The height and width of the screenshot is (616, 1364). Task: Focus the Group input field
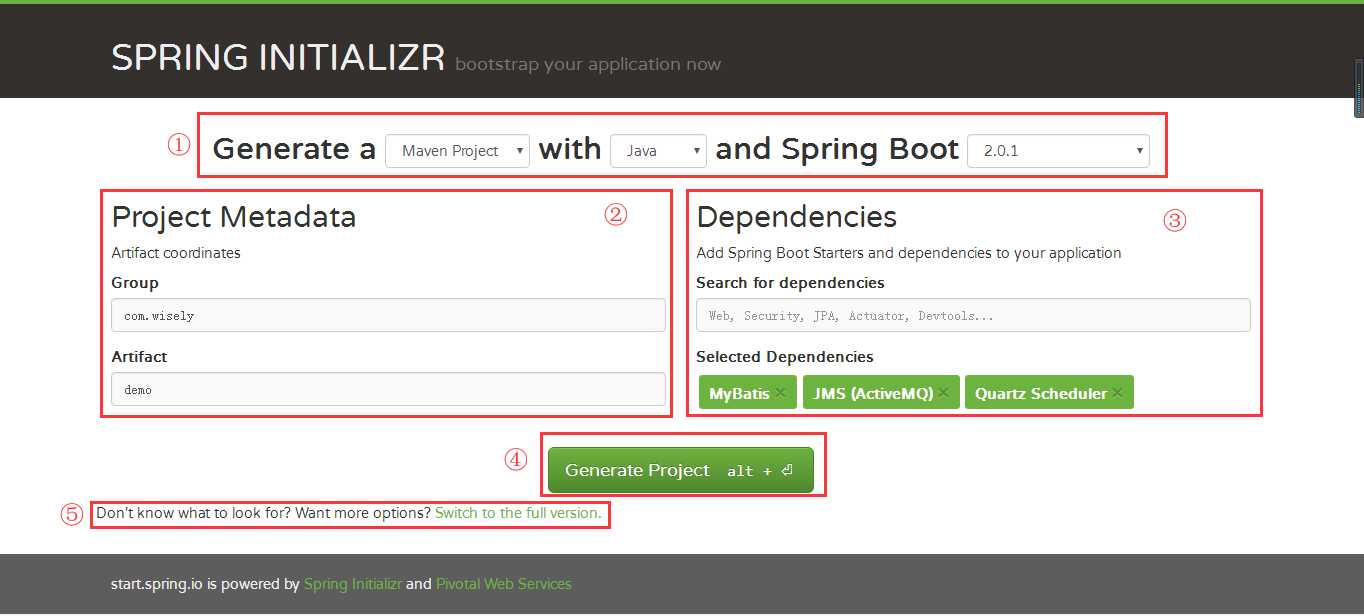(388, 315)
